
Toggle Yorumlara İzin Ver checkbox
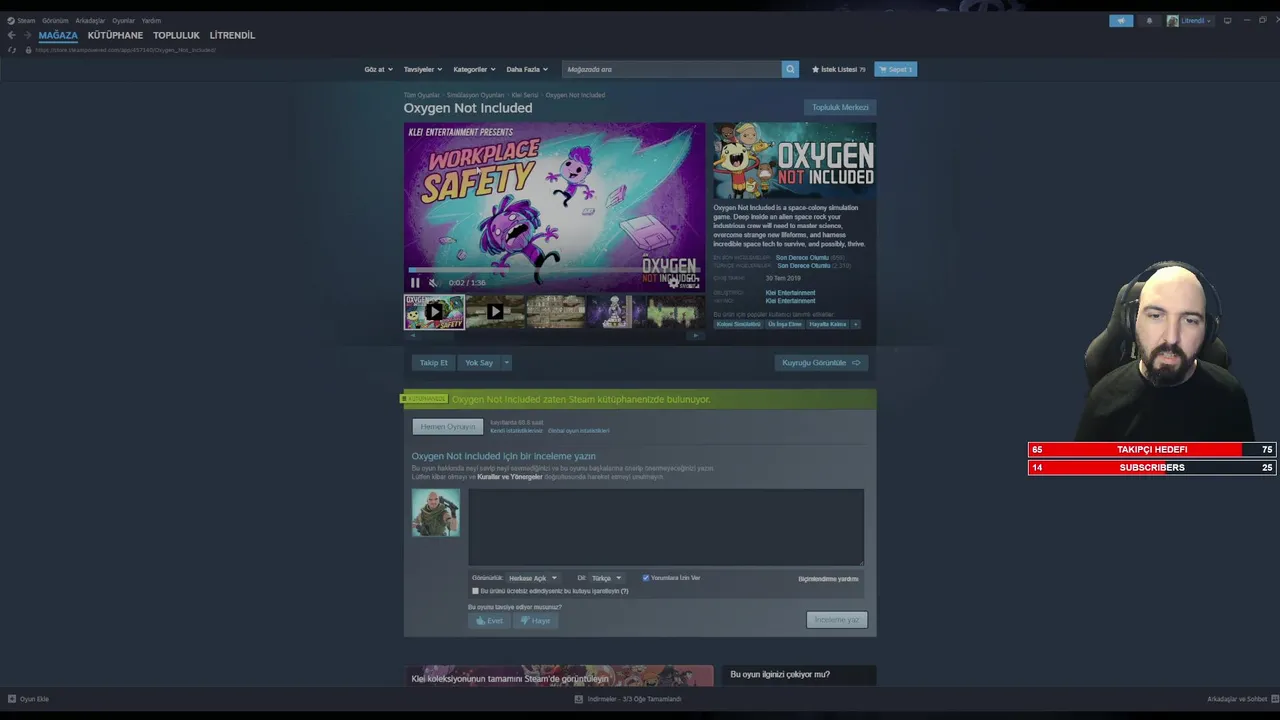pos(646,578)
